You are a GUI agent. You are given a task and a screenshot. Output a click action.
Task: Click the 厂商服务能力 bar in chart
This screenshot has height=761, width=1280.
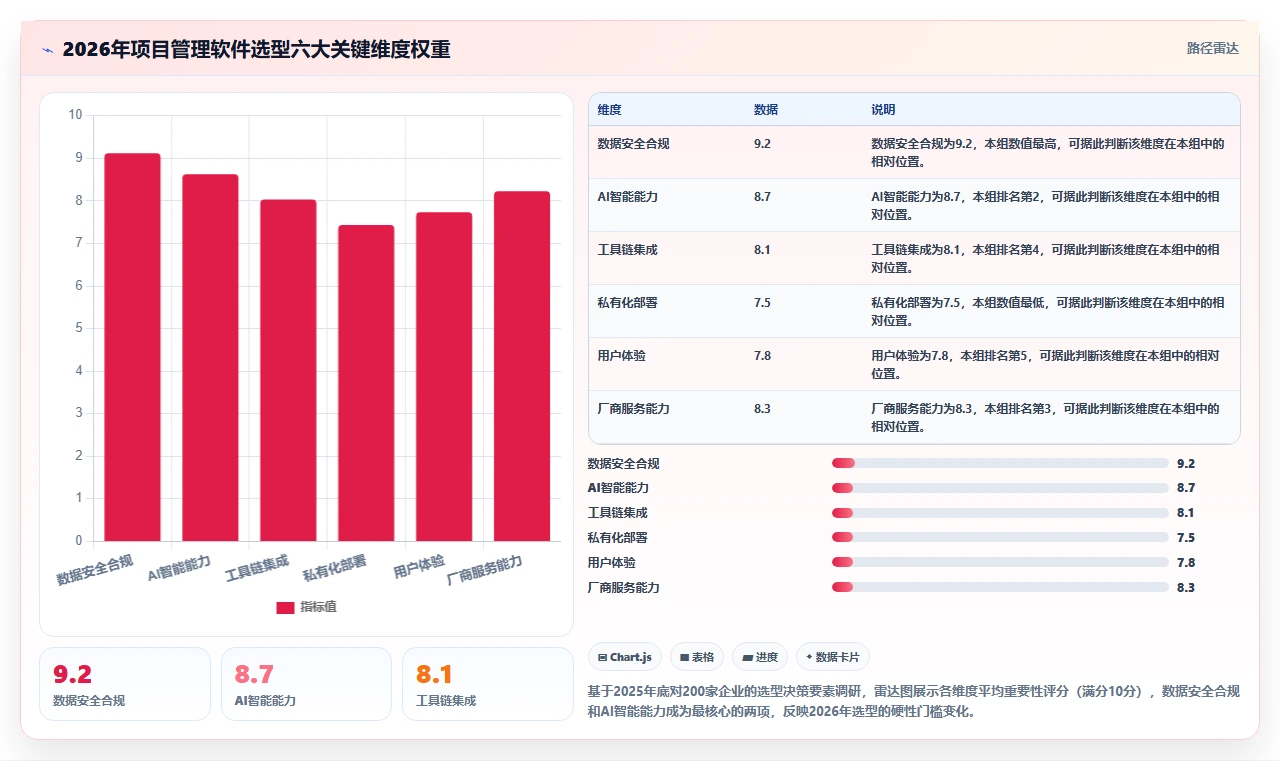(522, 366)
